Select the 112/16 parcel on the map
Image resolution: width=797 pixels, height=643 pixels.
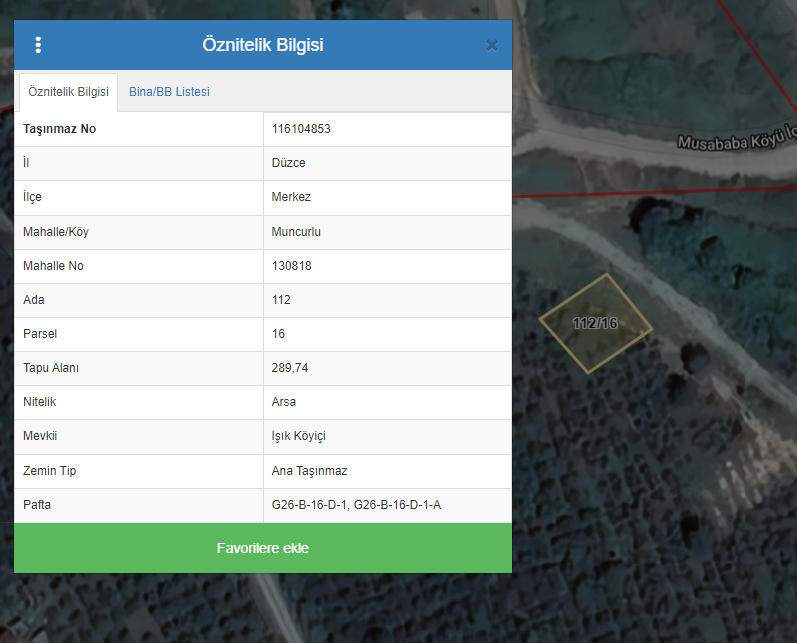(x=595, y=323)
